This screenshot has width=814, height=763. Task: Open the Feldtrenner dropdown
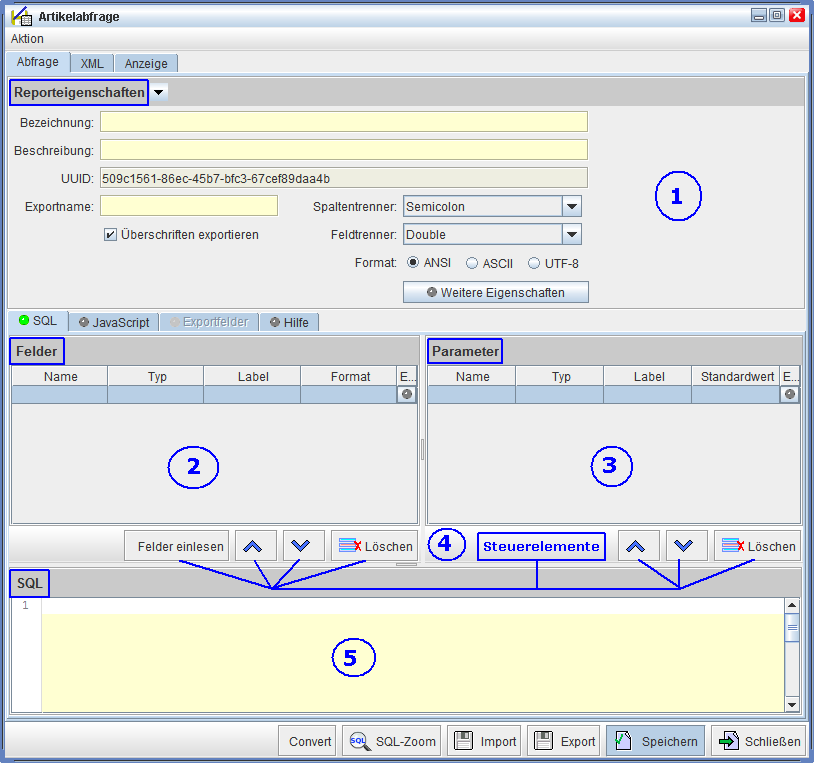[571, 235]
